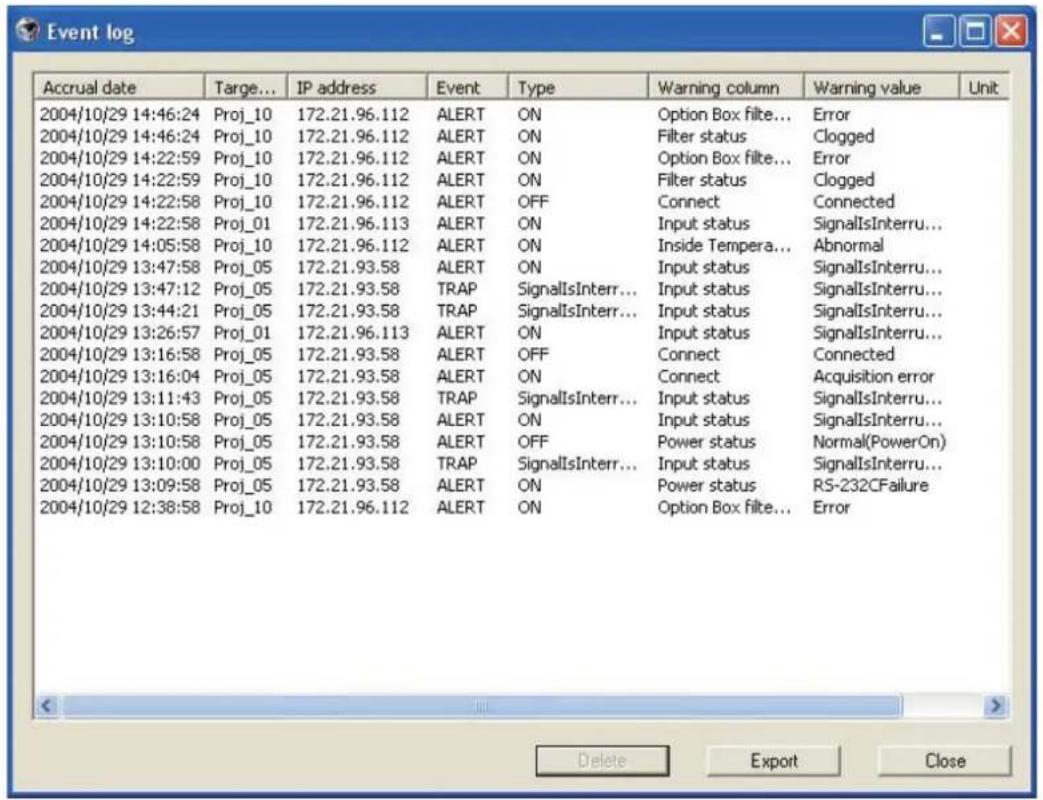Sort by Accrual date column header
Viewport: 1043px width, 800px height.
118,87
